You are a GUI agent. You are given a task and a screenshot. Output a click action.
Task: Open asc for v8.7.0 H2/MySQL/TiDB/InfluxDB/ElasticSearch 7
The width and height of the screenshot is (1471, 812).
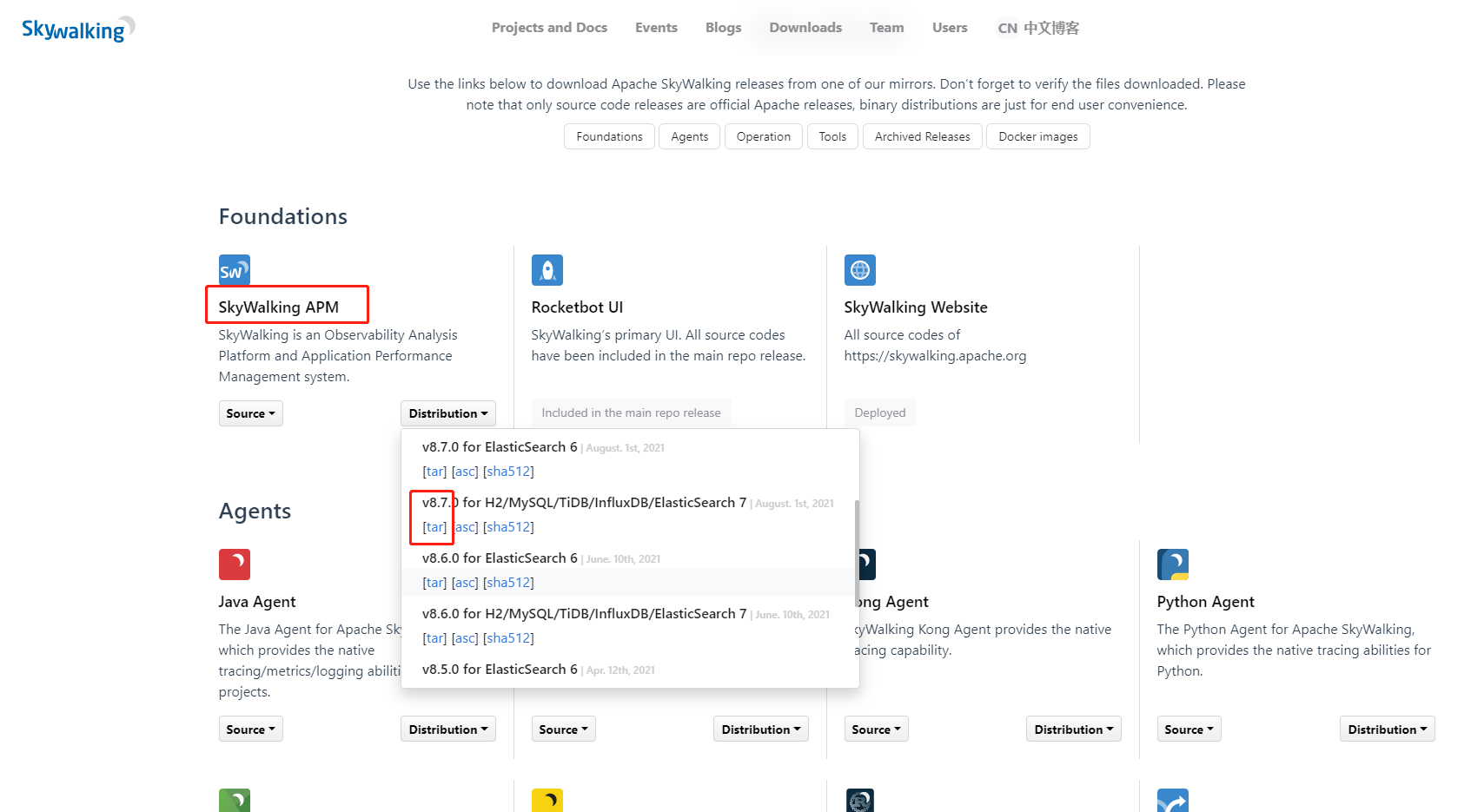coord(465,527)
